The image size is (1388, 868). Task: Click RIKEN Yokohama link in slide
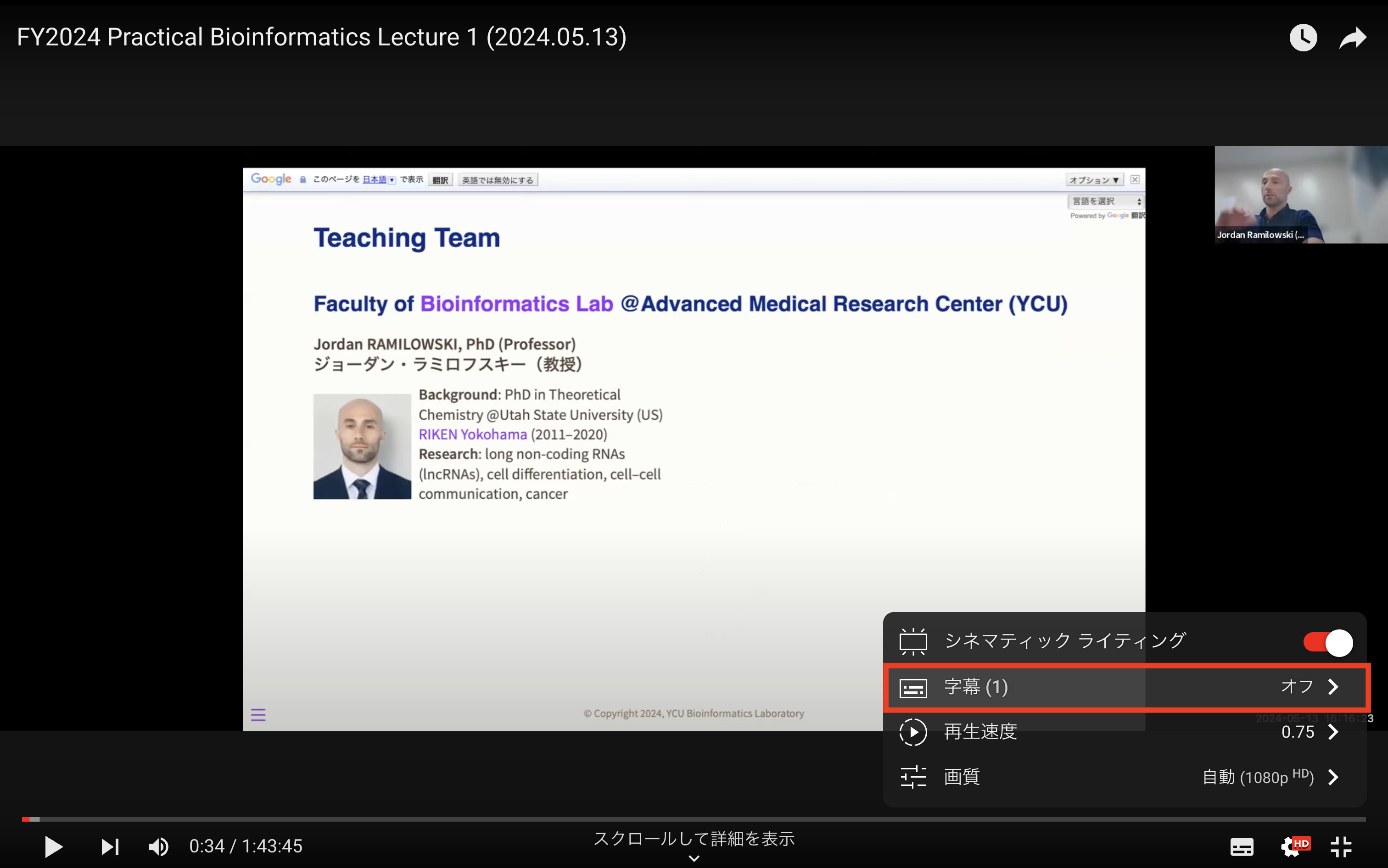tap(473, 434)
